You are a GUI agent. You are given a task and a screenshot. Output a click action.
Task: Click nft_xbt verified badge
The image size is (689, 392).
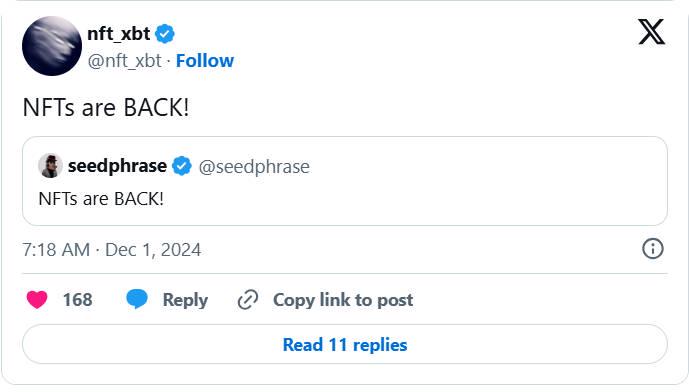165,34
